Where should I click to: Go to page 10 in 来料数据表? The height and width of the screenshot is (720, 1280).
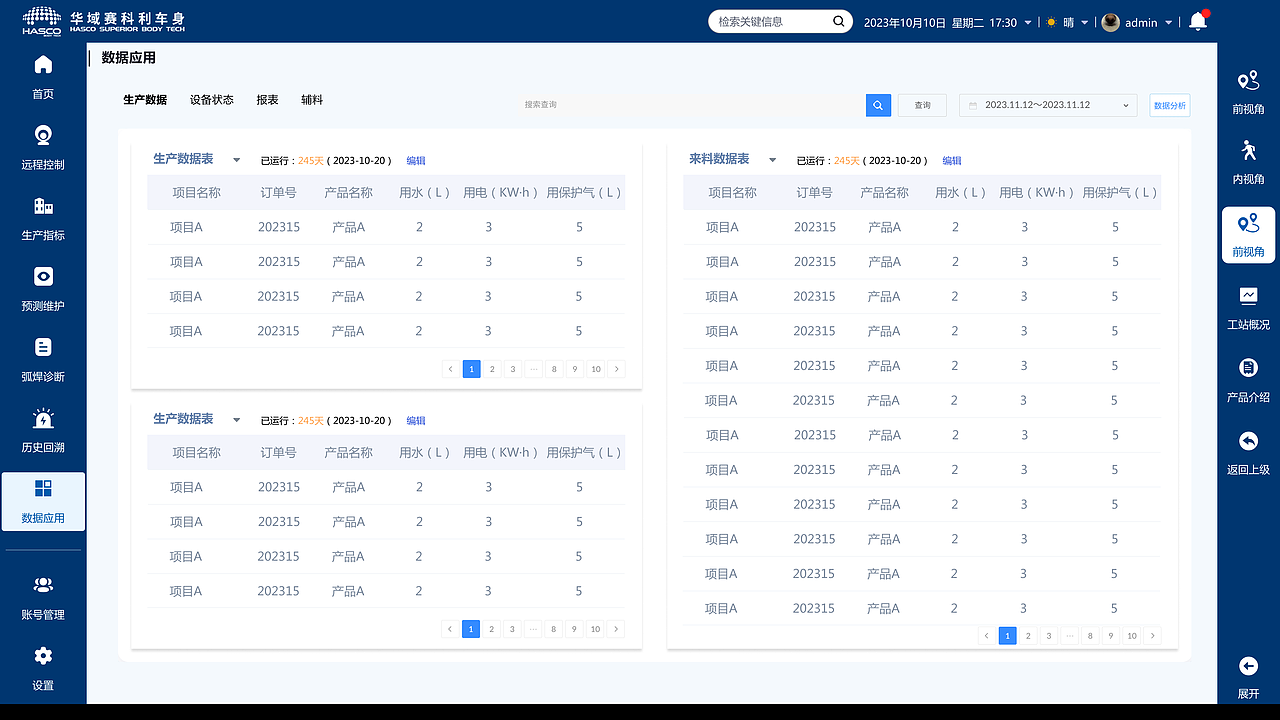1132,636
